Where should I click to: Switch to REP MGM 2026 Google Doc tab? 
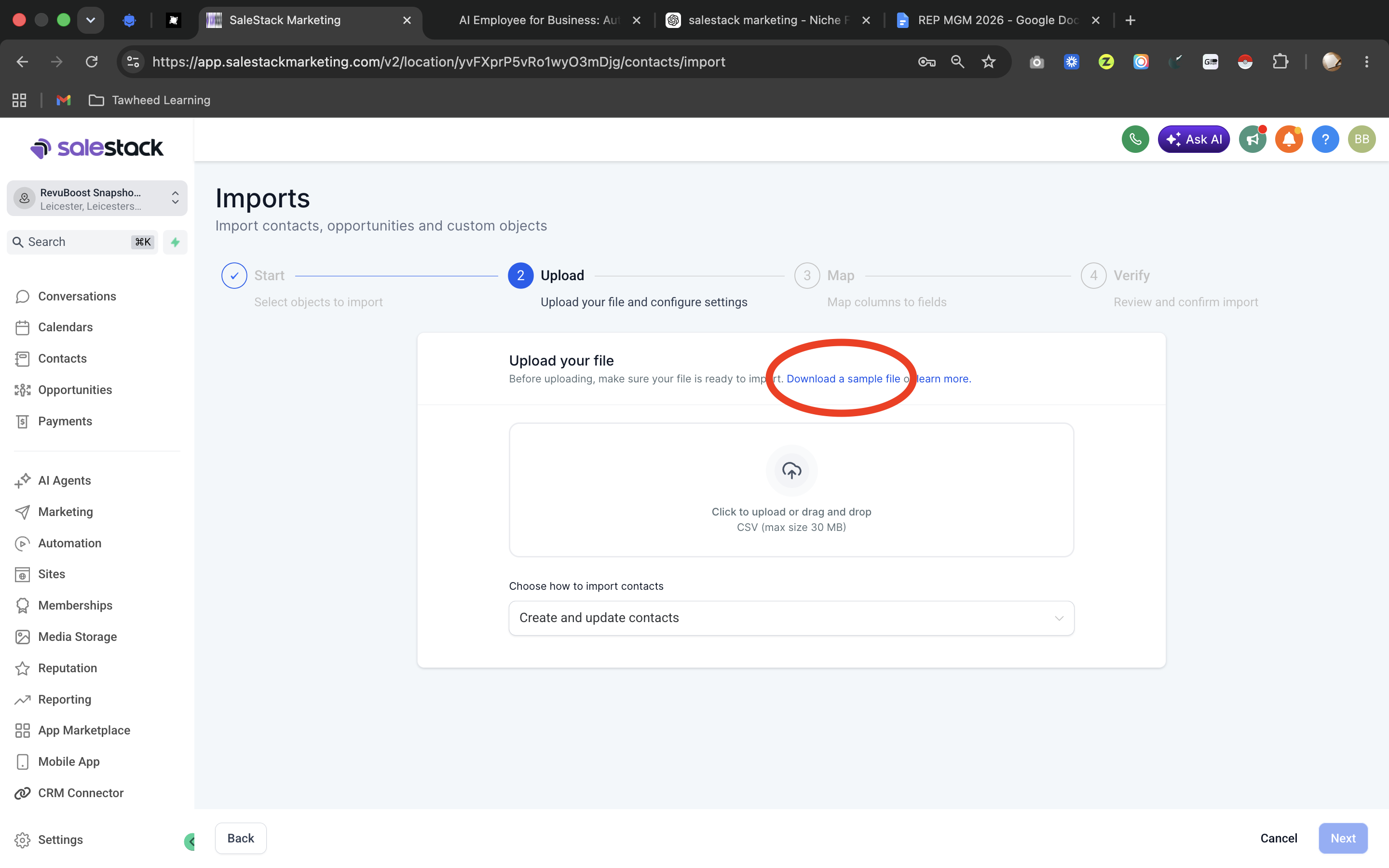click(998, 21)
